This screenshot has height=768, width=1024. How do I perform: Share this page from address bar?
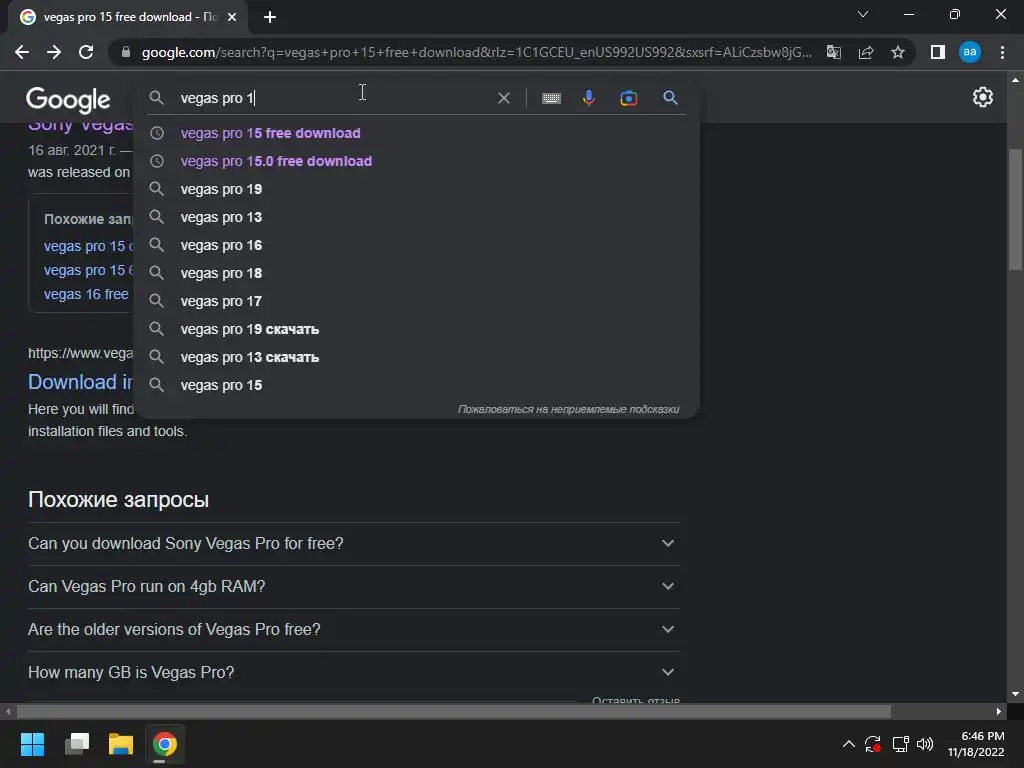click(x=866, y=52)
